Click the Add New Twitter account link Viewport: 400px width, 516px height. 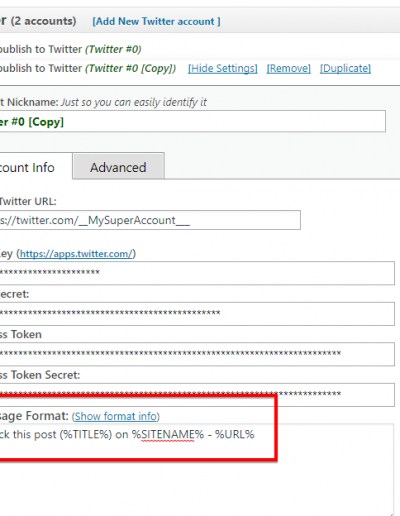[156, 22]
